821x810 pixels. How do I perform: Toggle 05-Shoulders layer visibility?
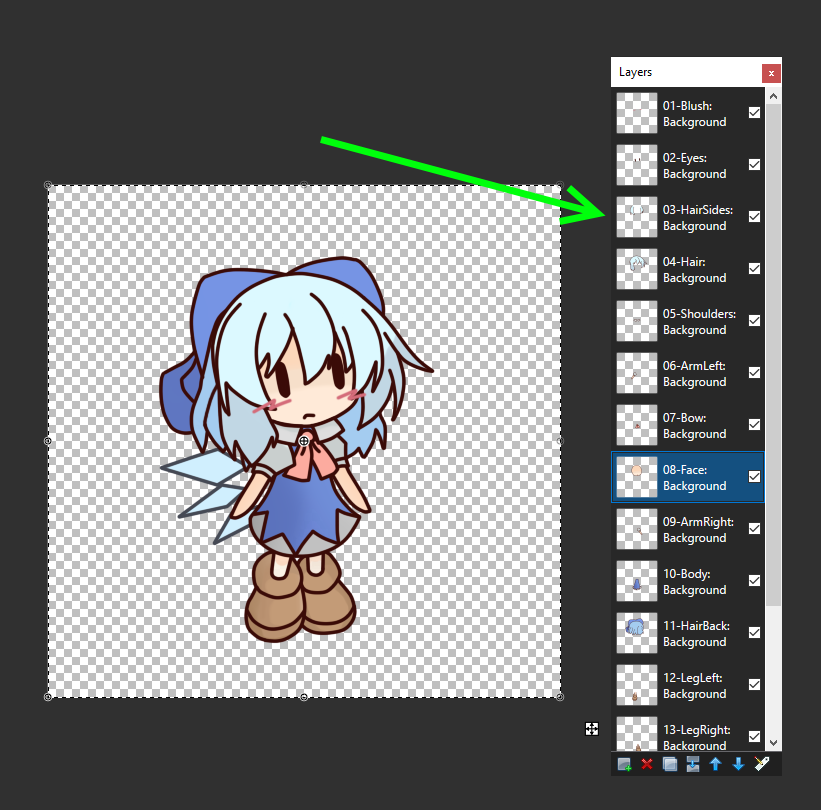coord(755,320)
